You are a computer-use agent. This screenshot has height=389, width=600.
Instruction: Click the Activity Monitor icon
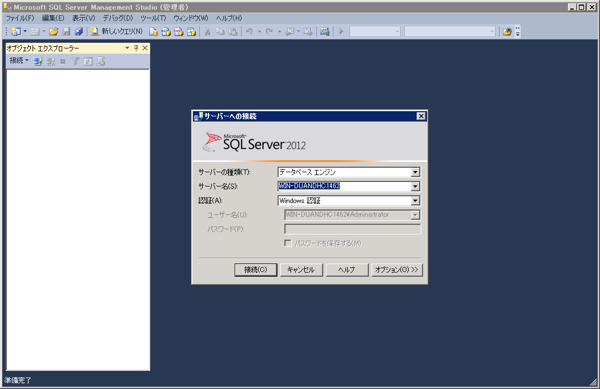click(325, 32)
